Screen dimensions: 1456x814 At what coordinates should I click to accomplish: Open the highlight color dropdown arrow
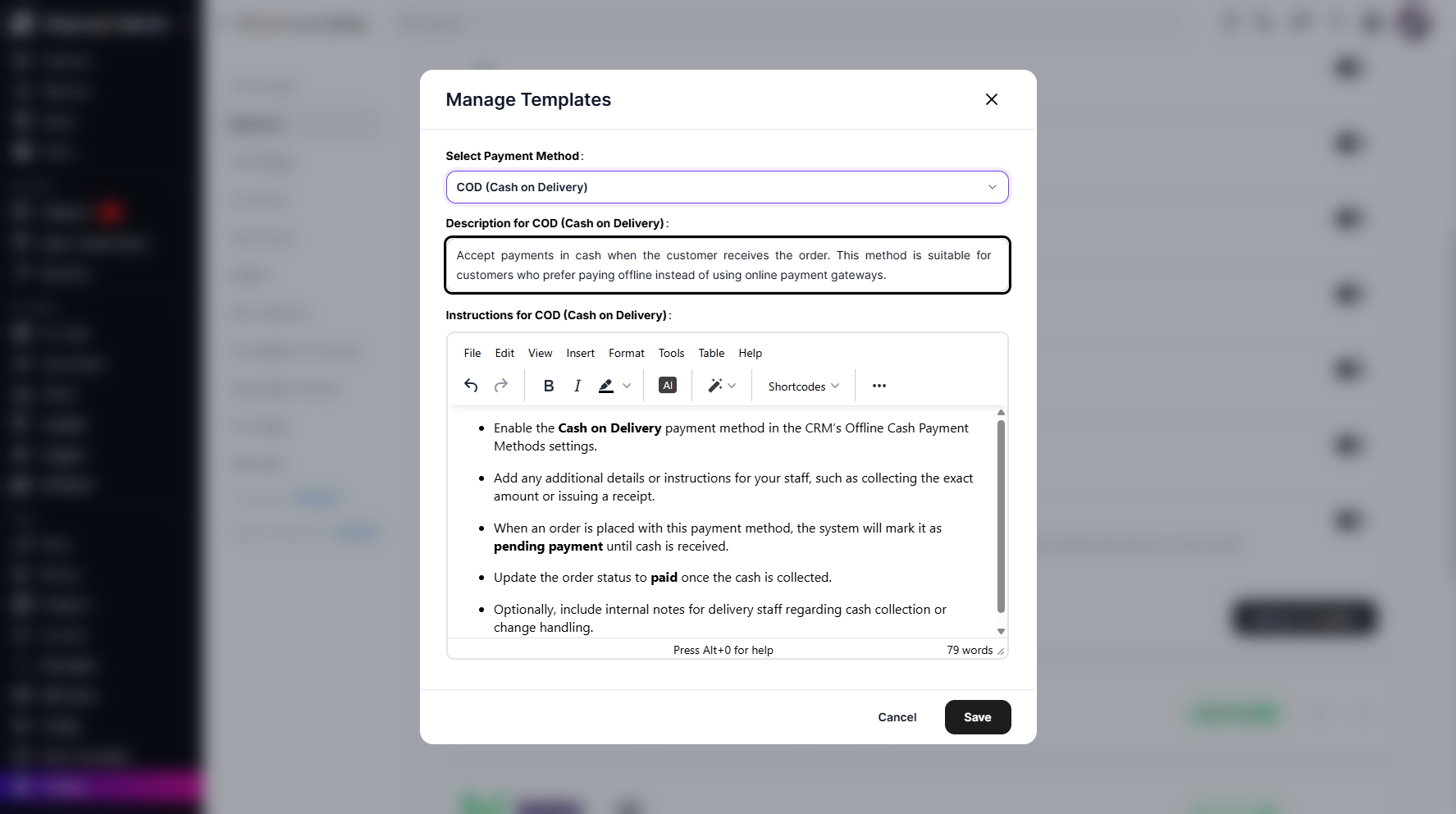(x=627, y=386)
